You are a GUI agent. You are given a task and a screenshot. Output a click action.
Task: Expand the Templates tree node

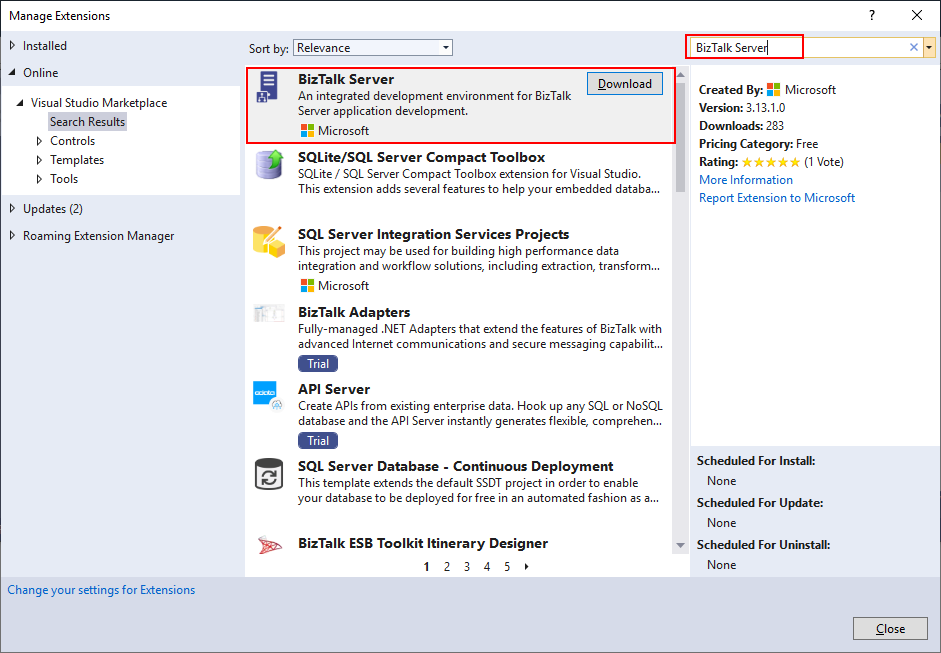point(40,160)
